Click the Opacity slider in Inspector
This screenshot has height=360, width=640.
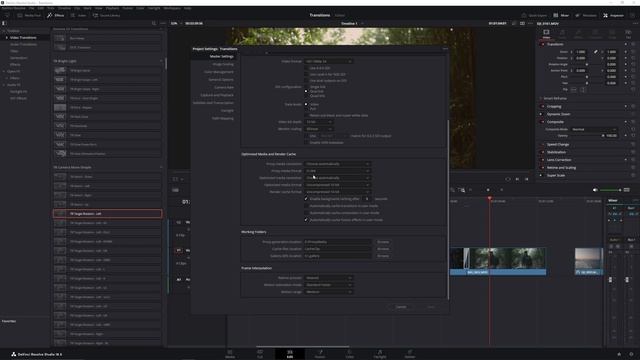pos(587,136)
